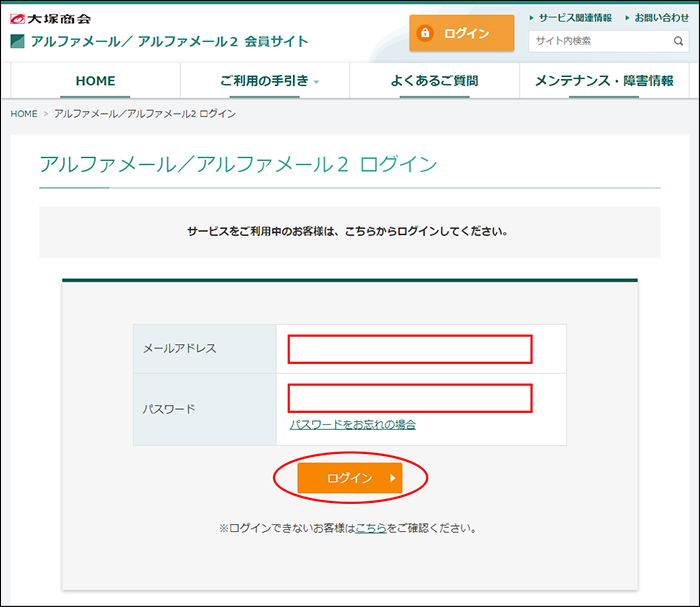
Task: Click the メールアドレス input field
Action: point(410,349)
